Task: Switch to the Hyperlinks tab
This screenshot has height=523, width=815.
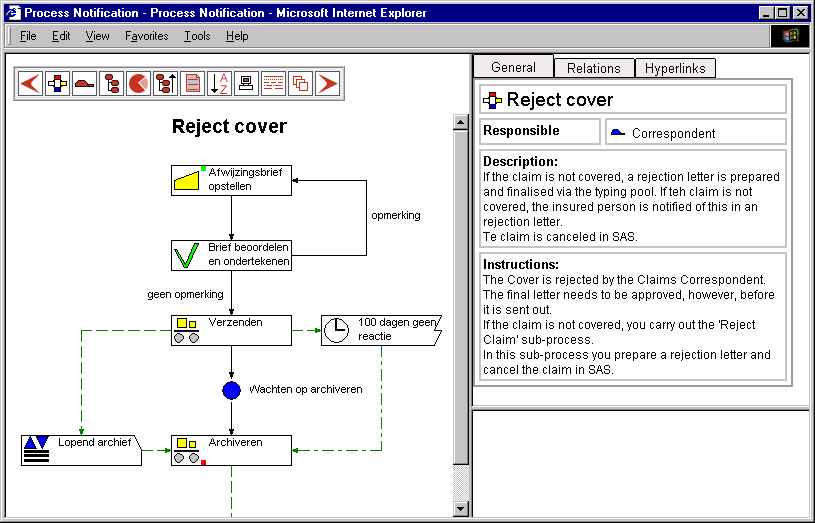Action: click(674, 68)
